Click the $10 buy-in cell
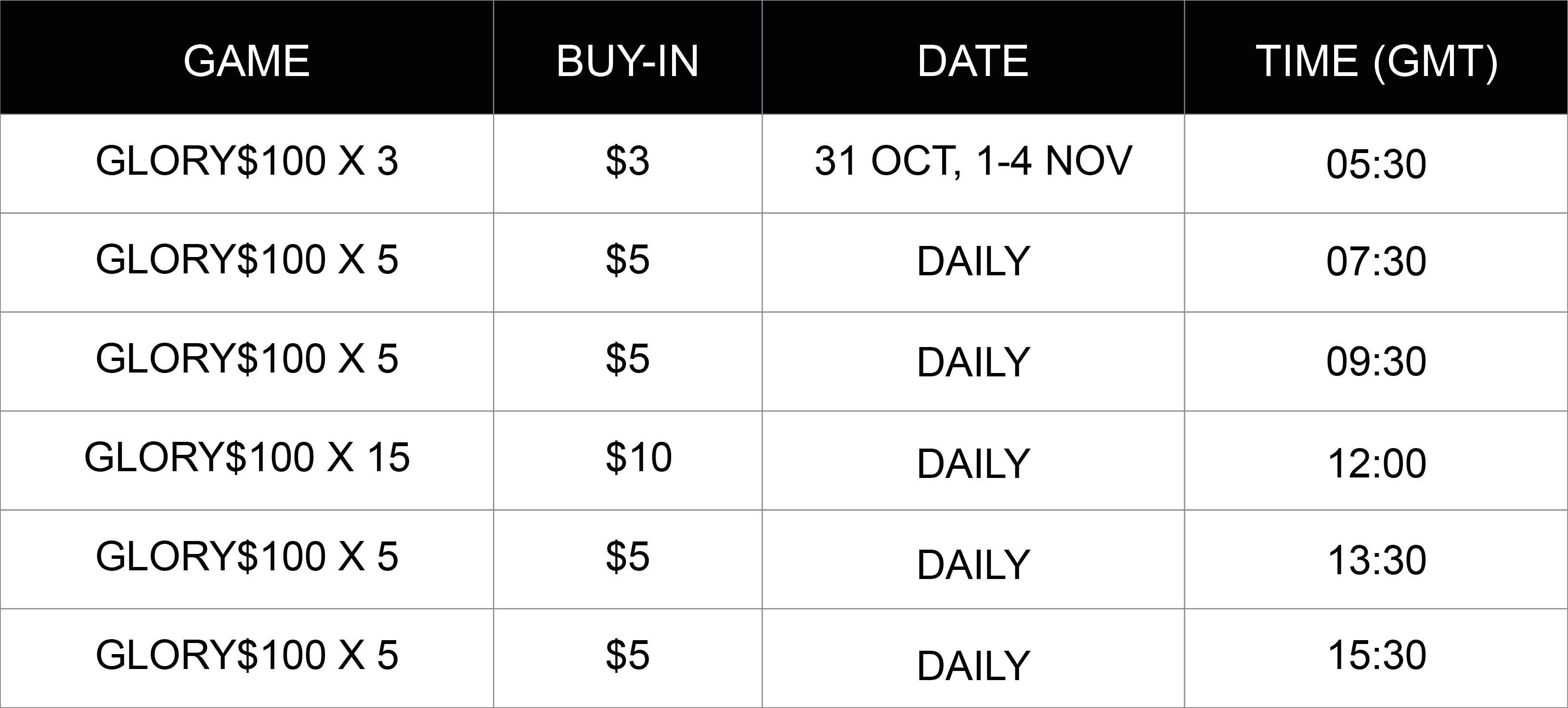This screenshot has width=1568, height=708. [x=628, y=460]
